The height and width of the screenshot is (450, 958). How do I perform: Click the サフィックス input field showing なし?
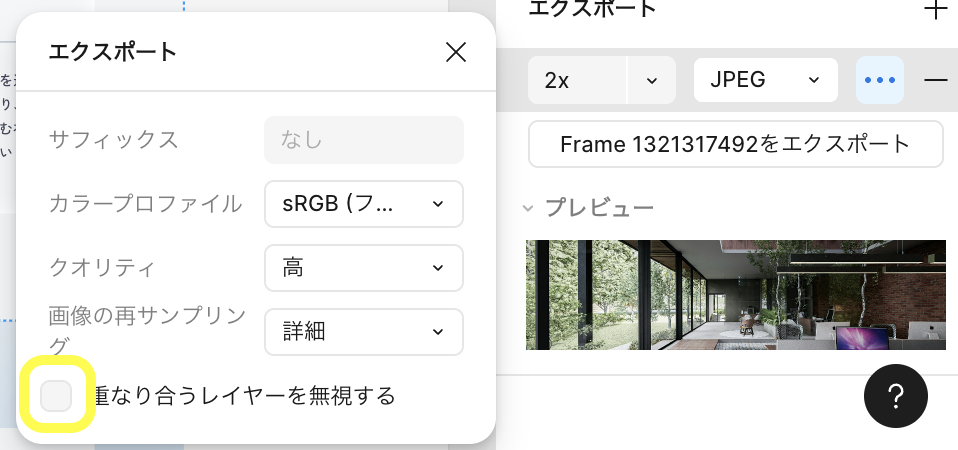pyautogui.click(x=364, y=140)
